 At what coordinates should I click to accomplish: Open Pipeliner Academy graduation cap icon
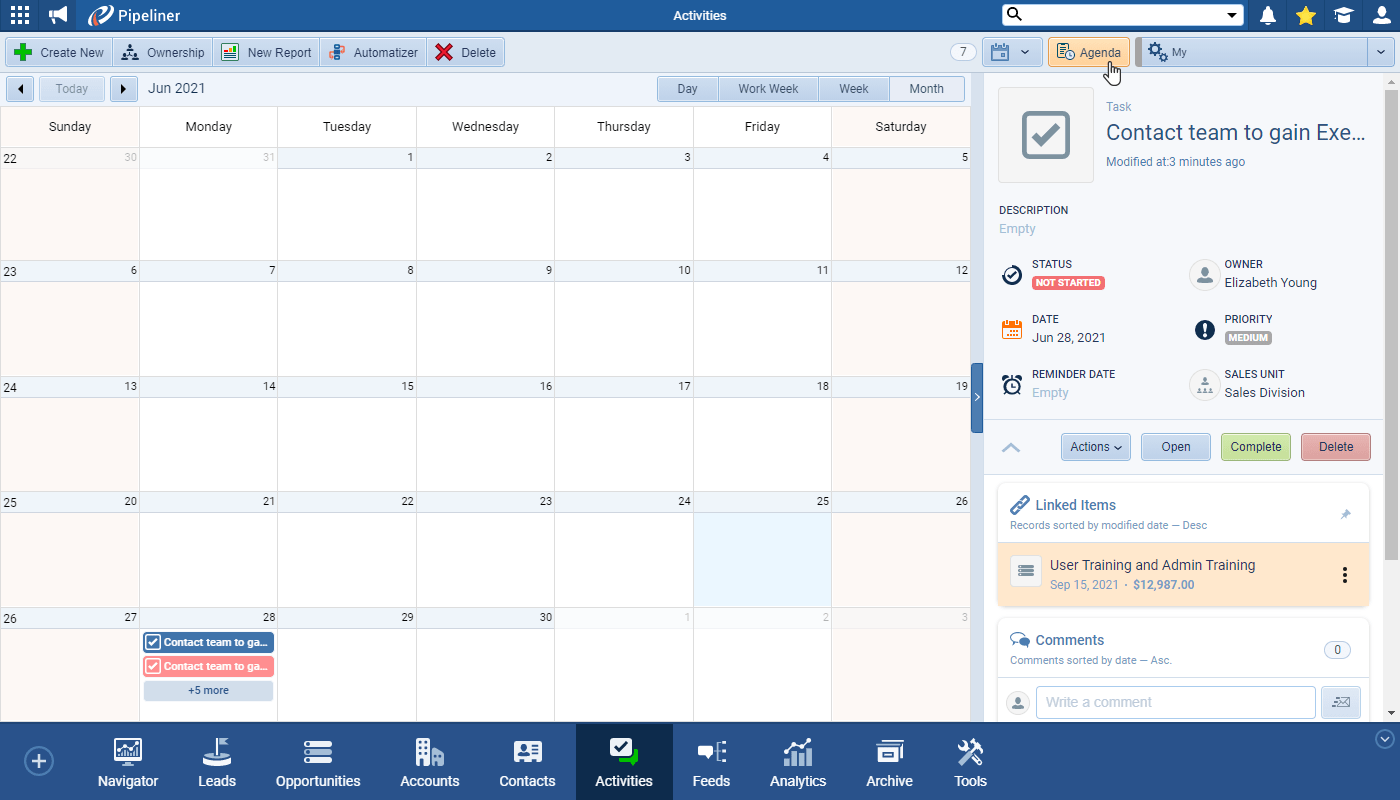1344,15
